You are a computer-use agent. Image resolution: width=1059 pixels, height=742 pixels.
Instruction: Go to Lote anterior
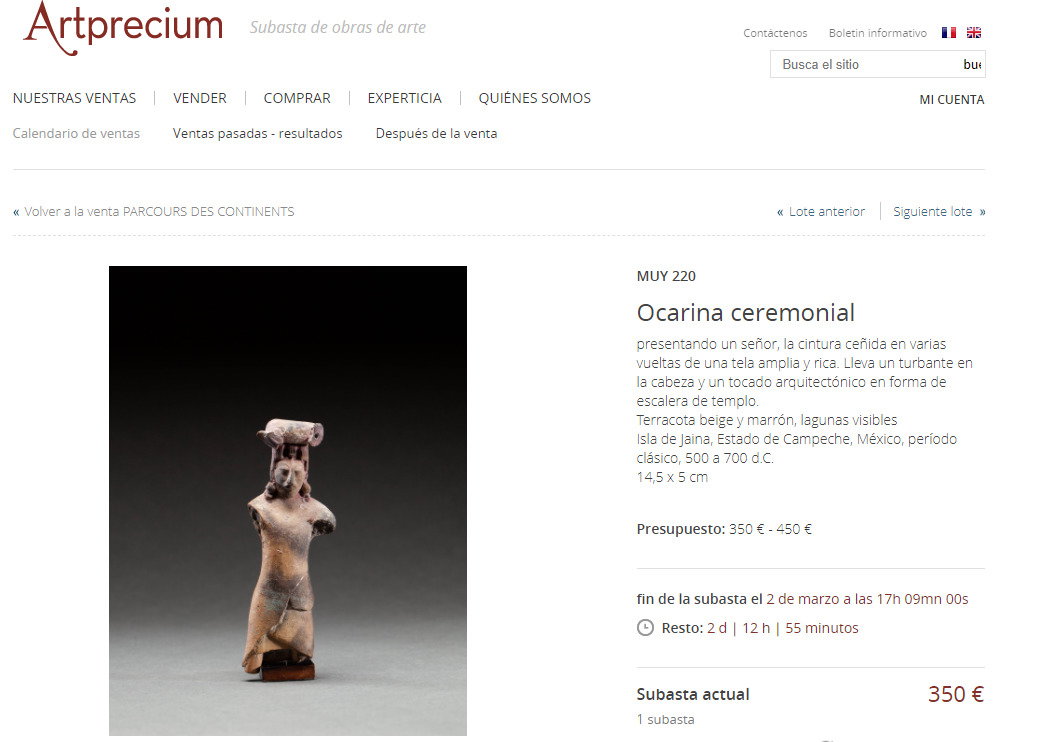click(x=821, y=212)
